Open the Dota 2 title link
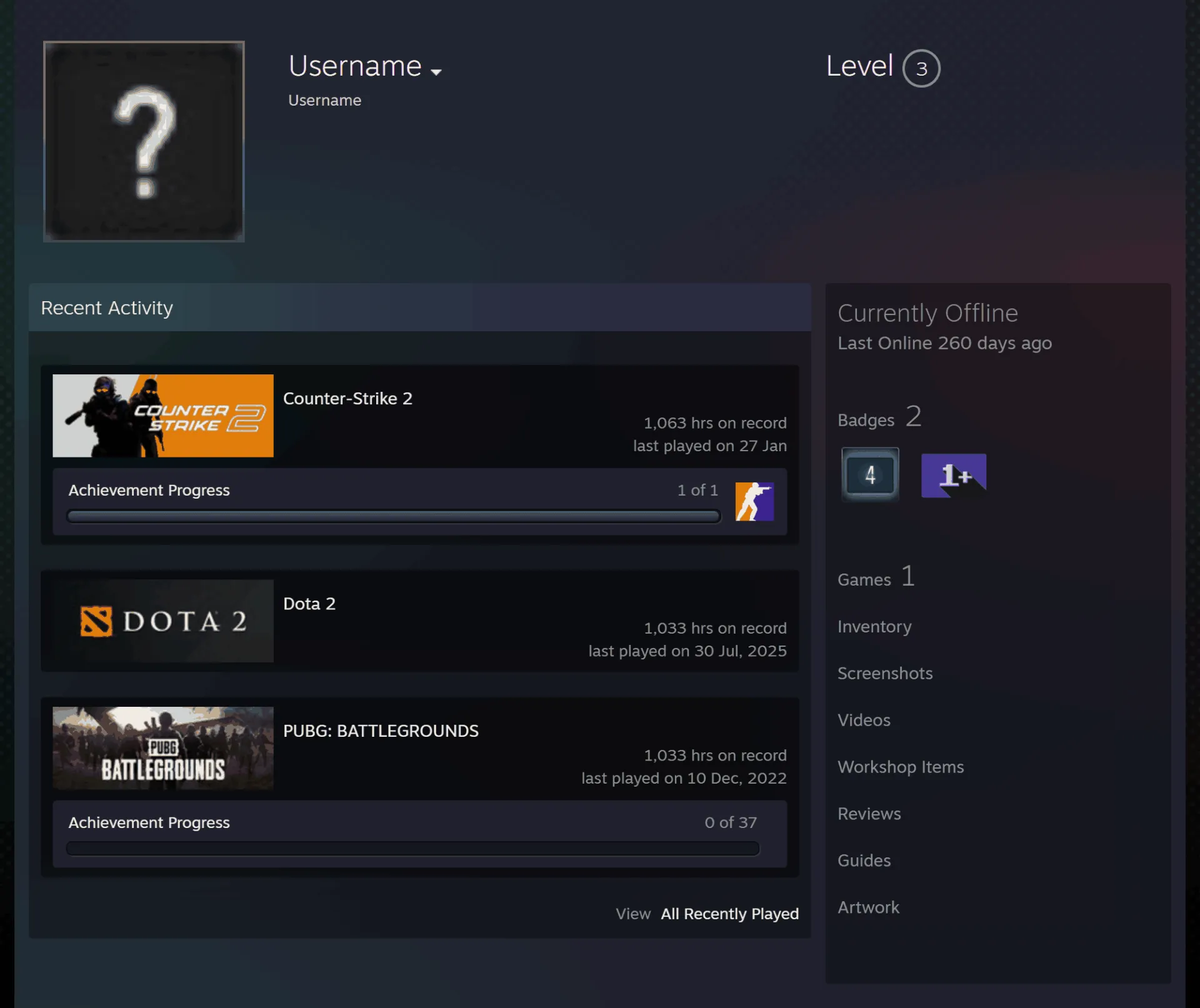The width and height of the screenshot is (1200, 1008). pyautogui.click(x=309, y=604)
